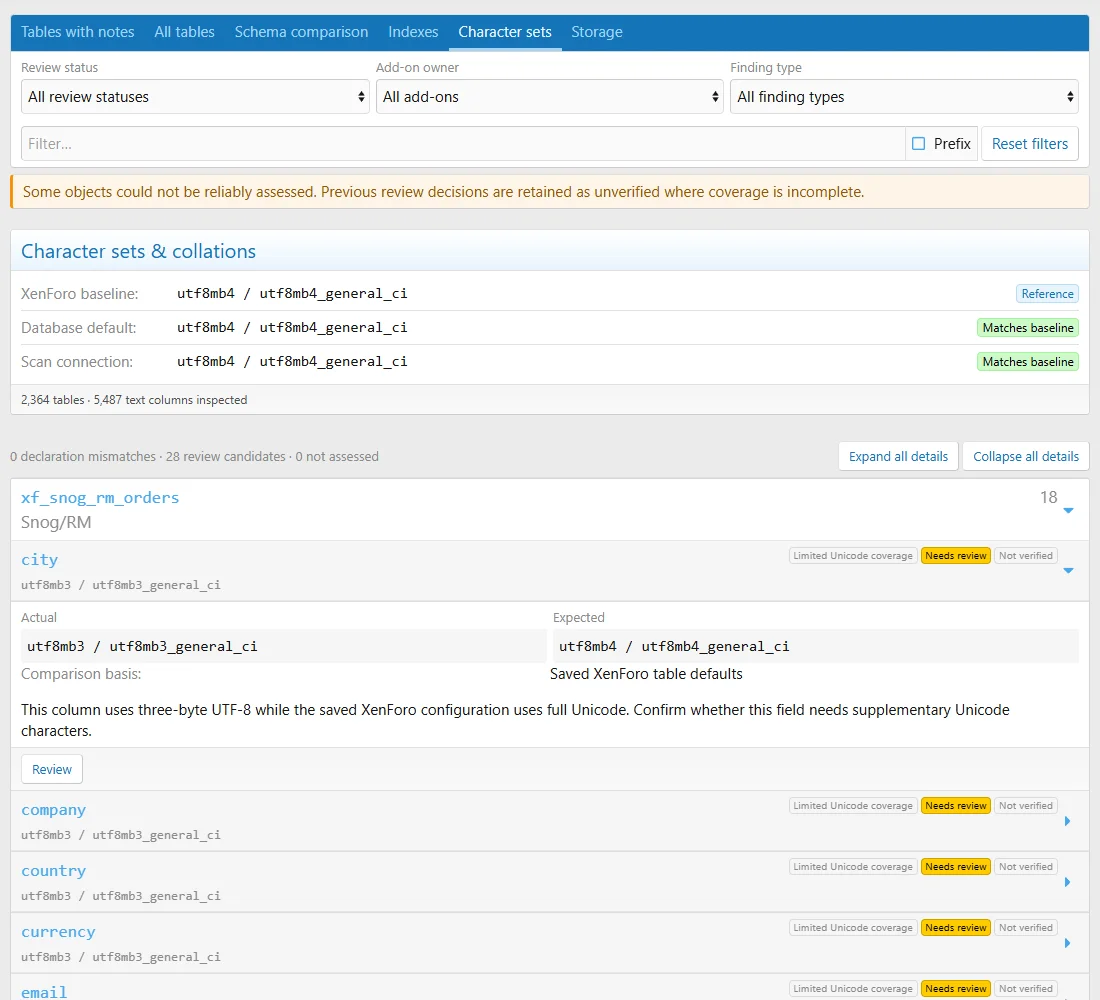The height and width of the screenshot is (1000, 1100).
Task: Click the Needs review badge on city
Action: (x=955, y=556)
